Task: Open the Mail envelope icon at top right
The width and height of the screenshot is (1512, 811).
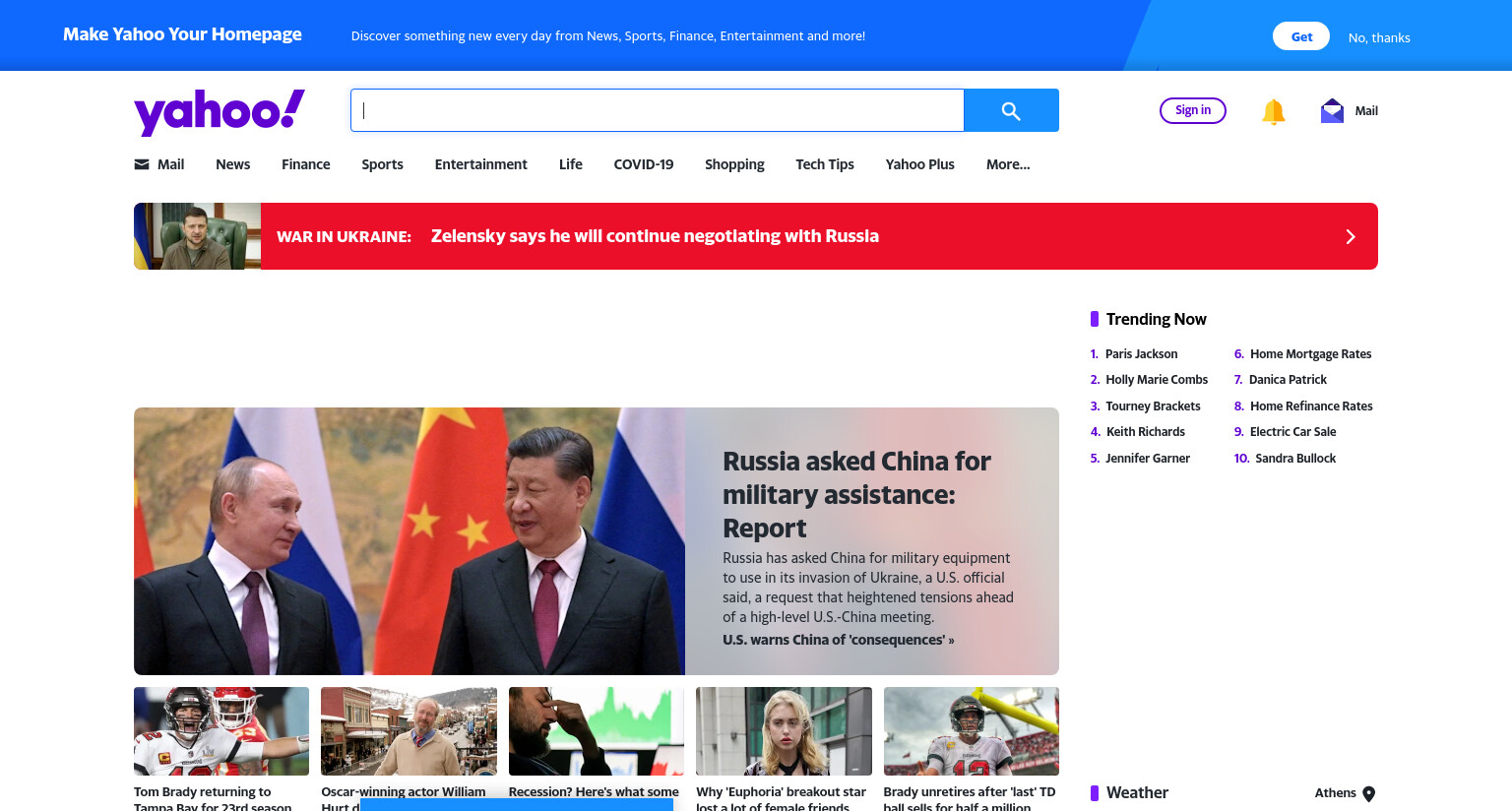Action: pyautogui.click(x=1332, y=110)
